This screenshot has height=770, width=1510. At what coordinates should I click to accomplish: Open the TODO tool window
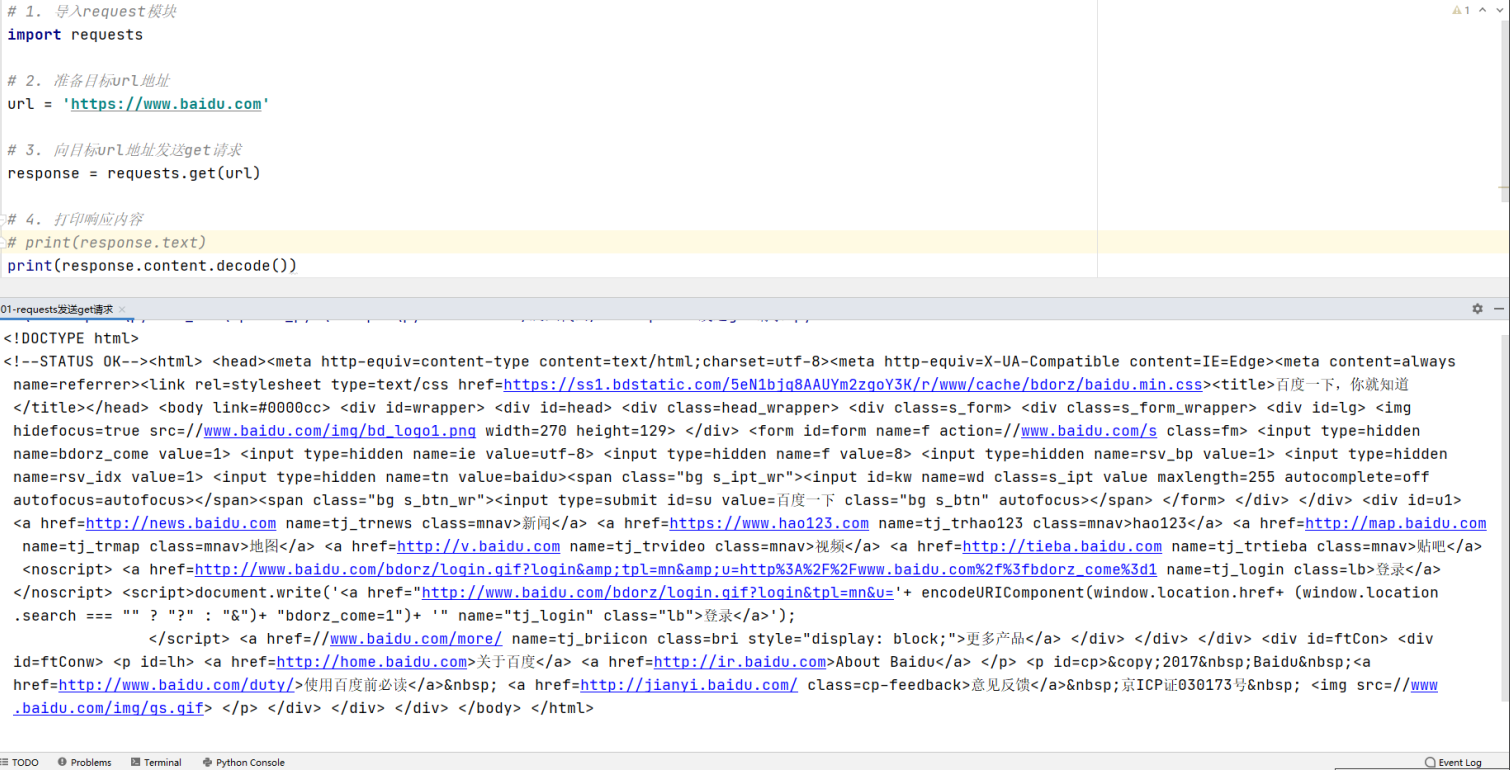pos(19,762)
